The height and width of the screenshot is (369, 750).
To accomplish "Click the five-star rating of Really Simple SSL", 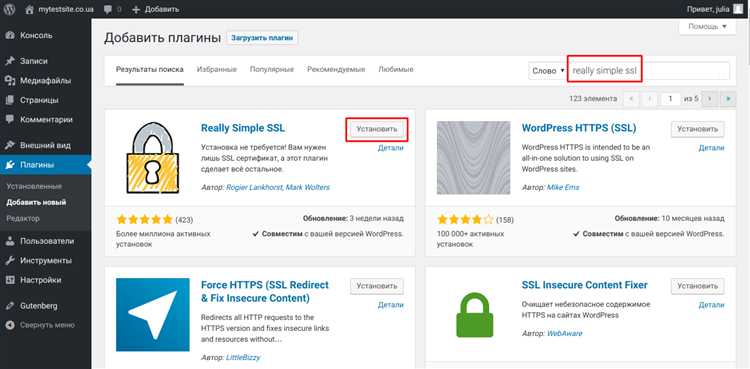I will click(144, 220).
